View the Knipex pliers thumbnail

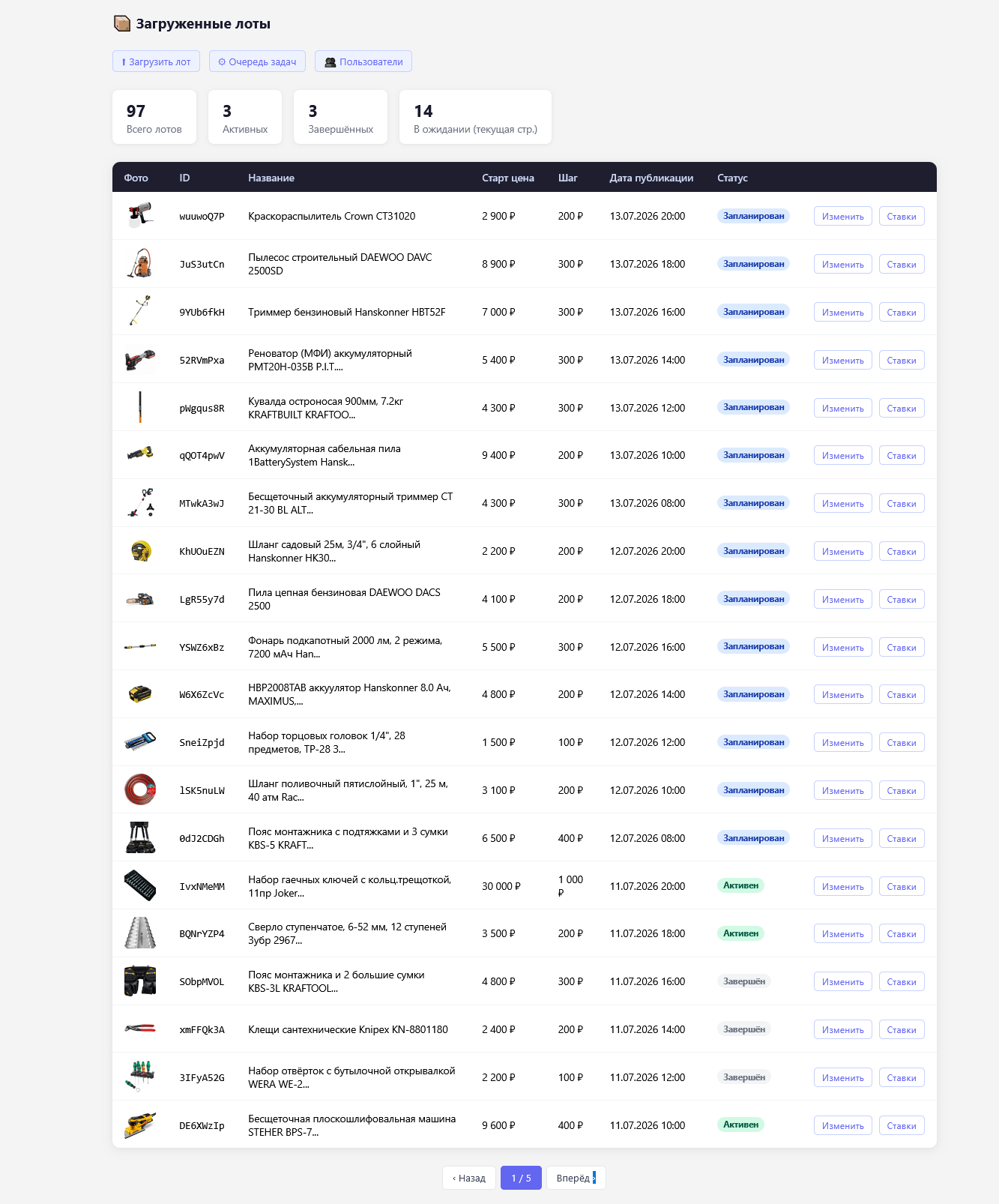(x=140, y=1029)
